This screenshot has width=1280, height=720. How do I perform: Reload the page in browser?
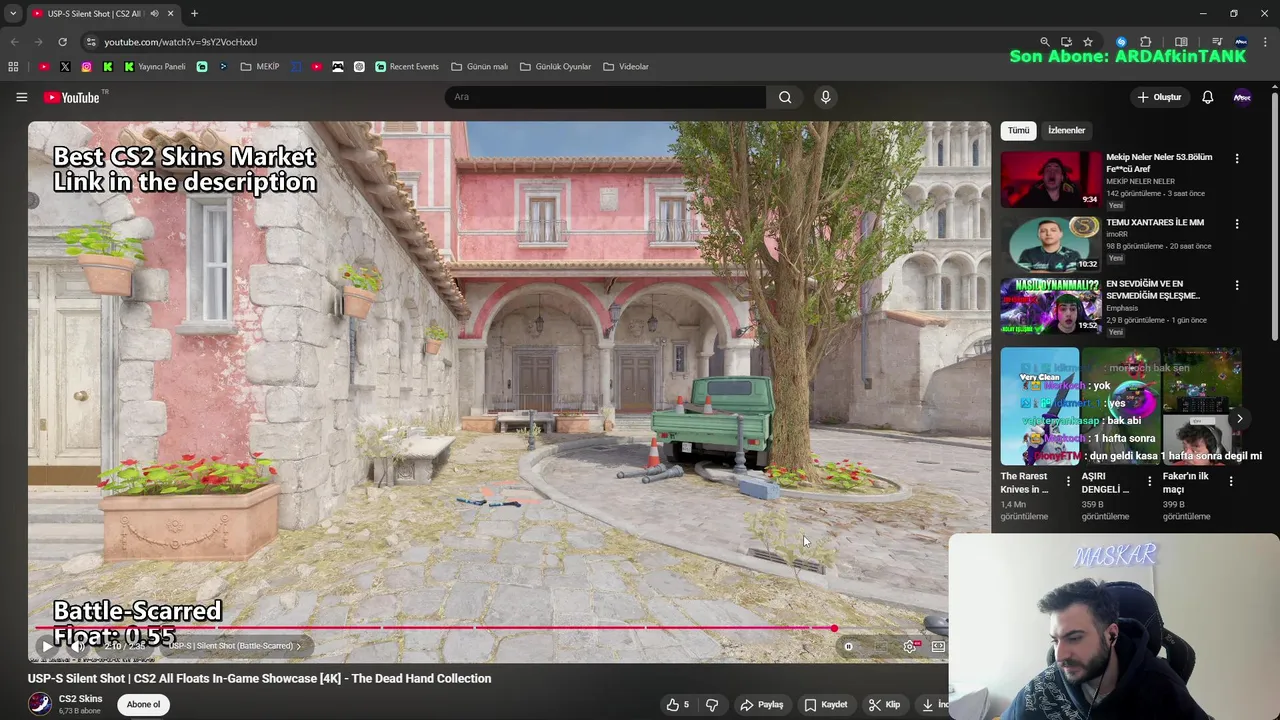pos(62,42)
